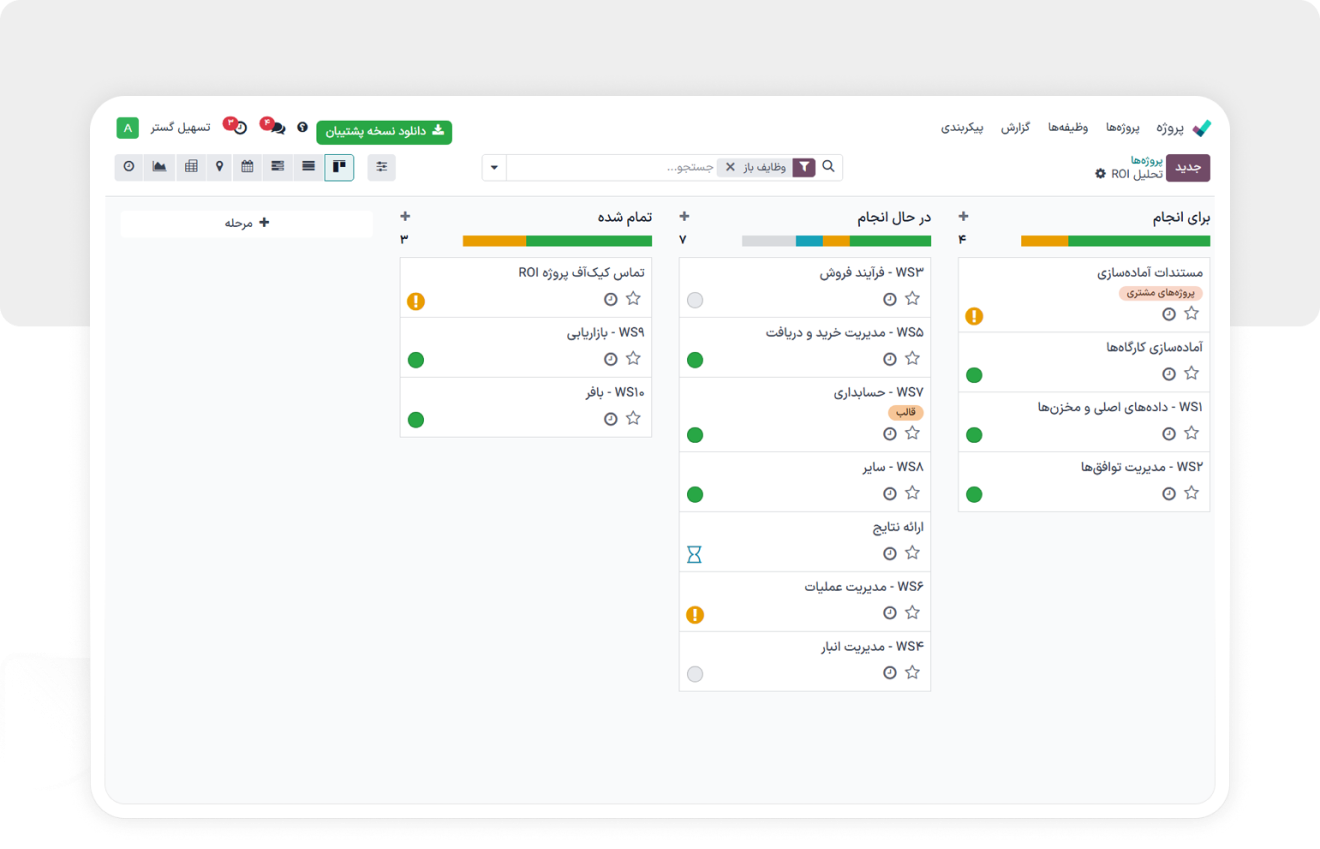Open the گزارش menu
Screen dimensions: 1320x849
click(1016, 128)
